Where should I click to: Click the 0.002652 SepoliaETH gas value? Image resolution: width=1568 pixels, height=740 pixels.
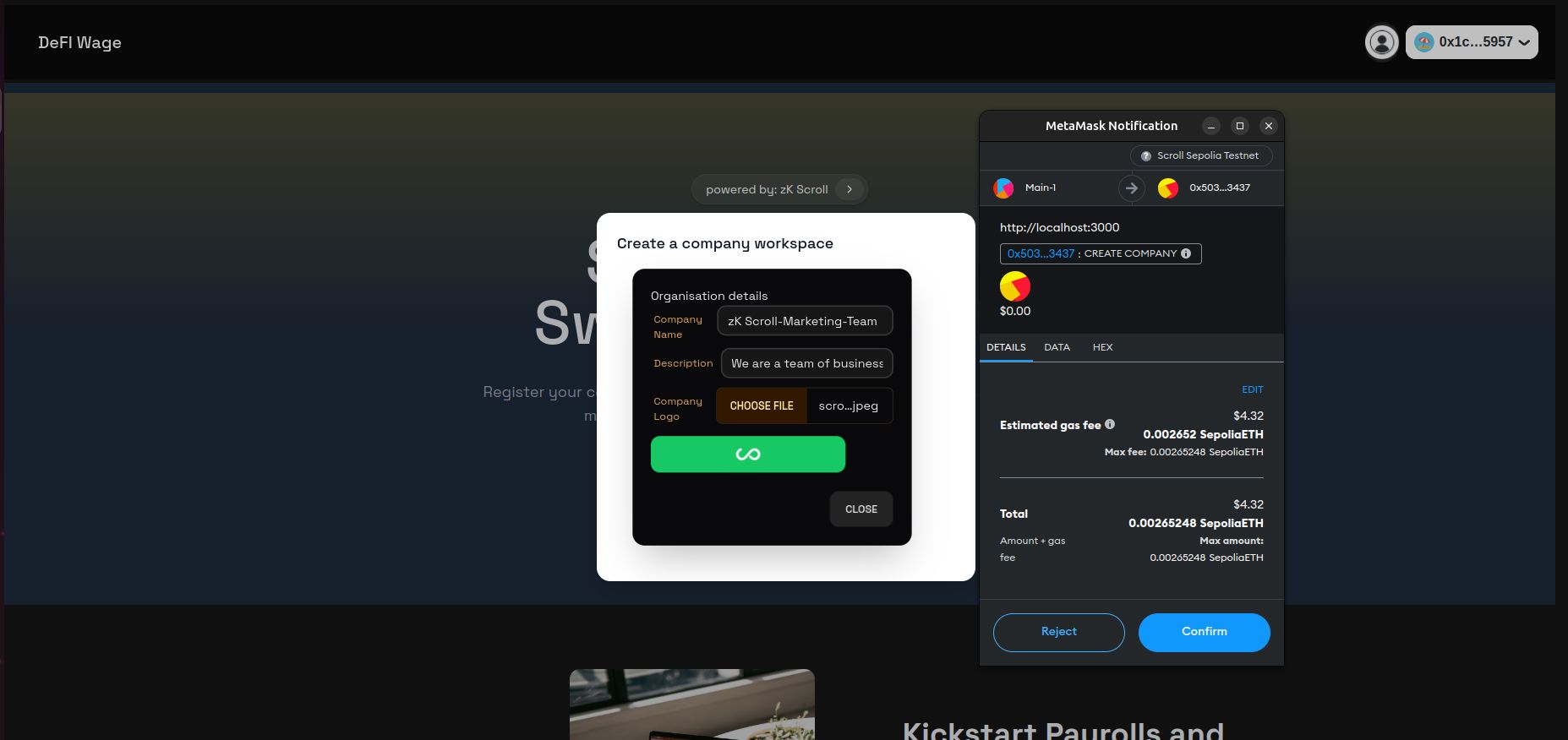[x=1204, y=434]
